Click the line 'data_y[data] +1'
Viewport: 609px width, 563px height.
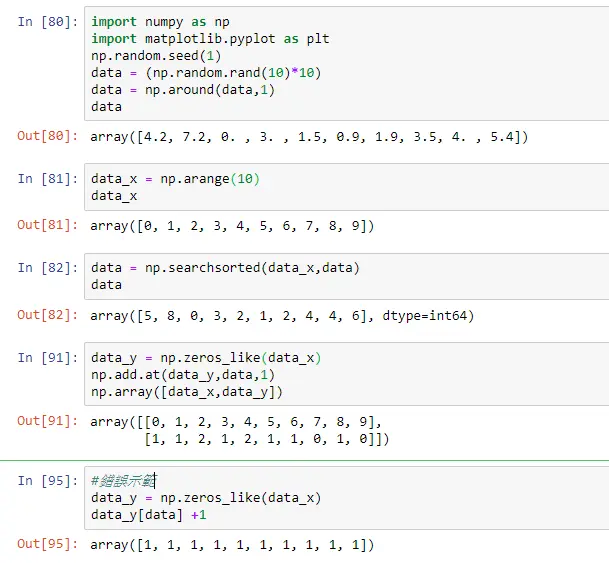[149, 515]
